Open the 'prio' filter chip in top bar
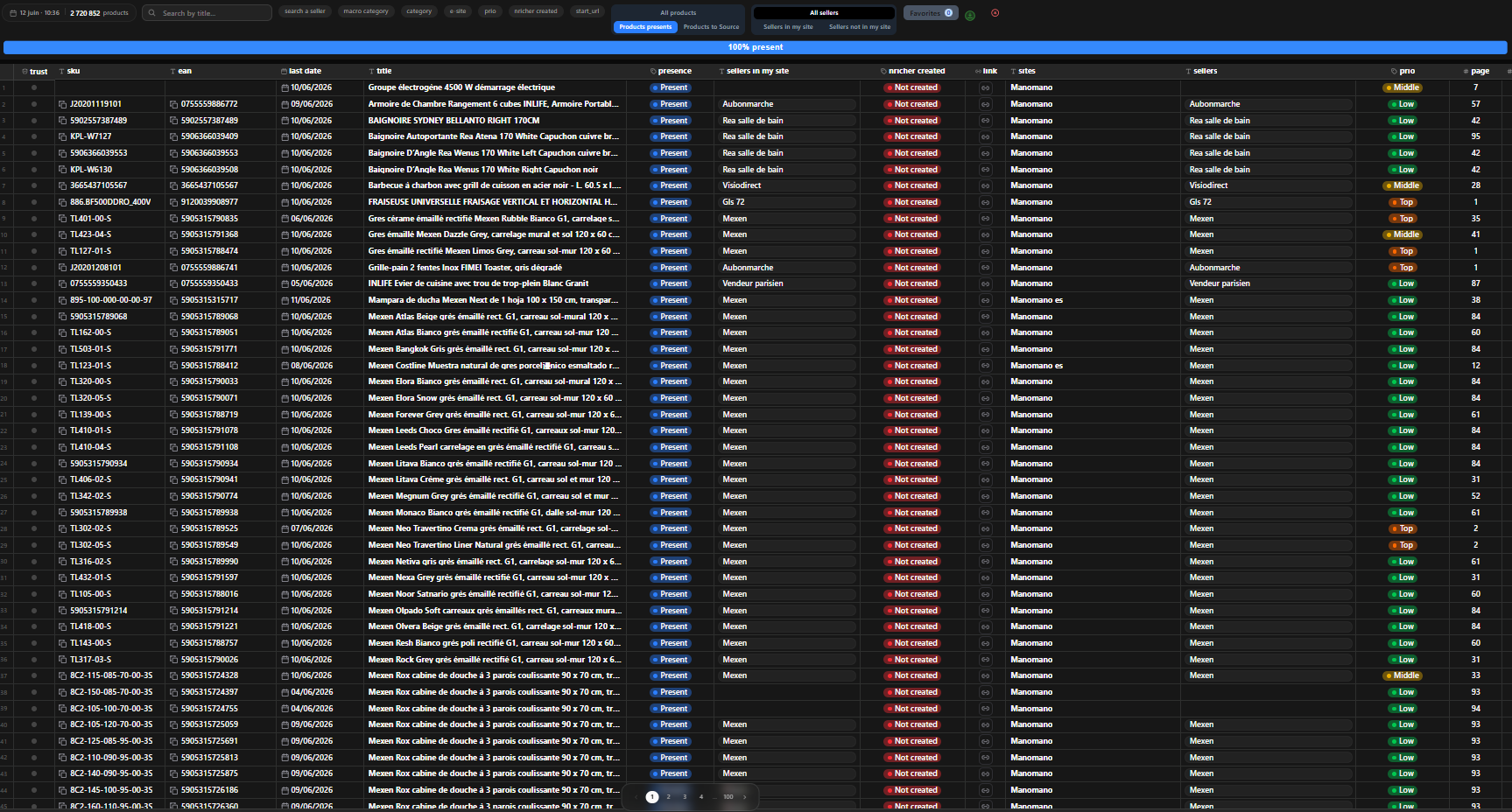Viewport: 1512px width, 812px height. tap(490, 11)
